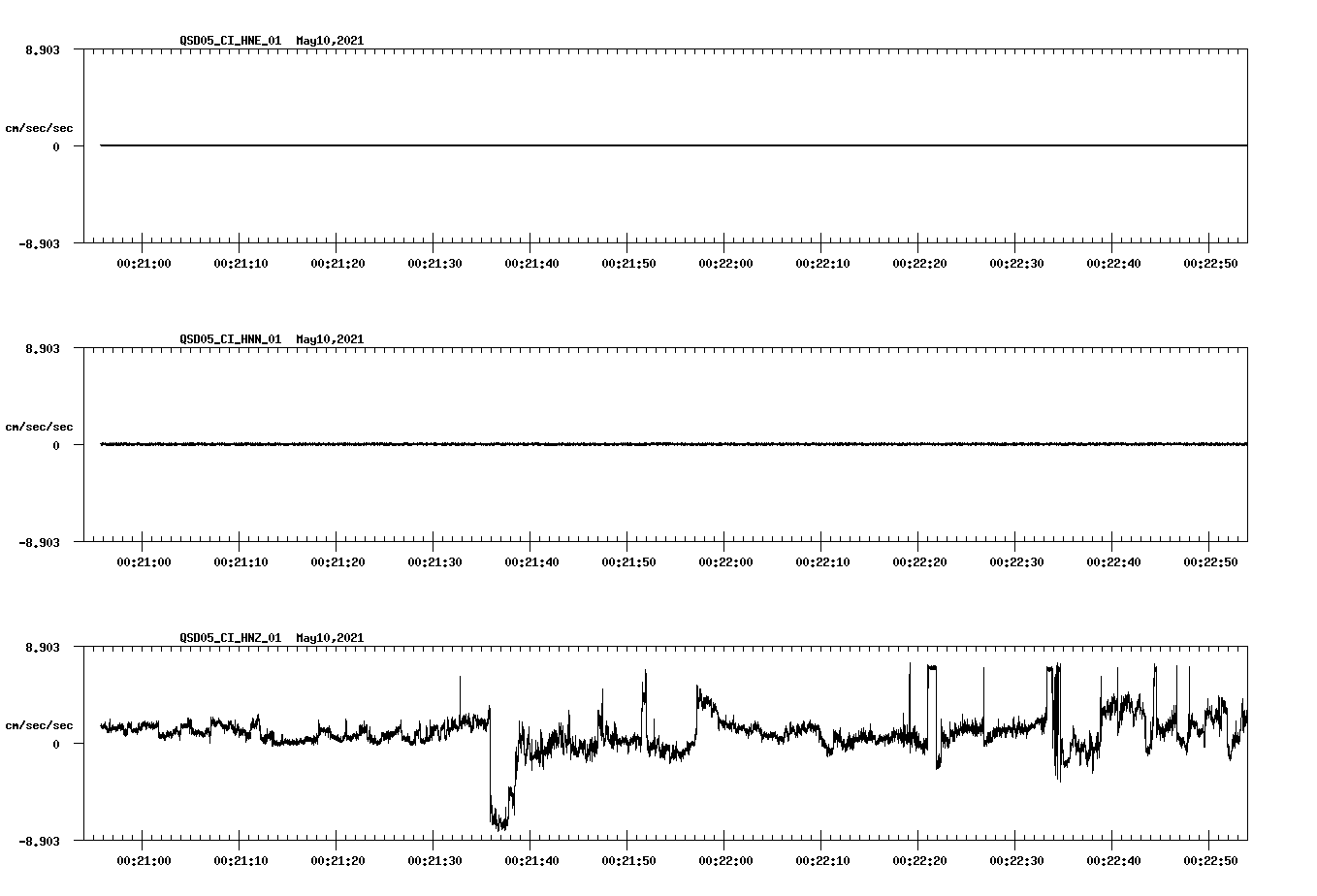Click the 00:21:30 time label under HNE plot
This screenshot has width=1317, height=896.
434,264
